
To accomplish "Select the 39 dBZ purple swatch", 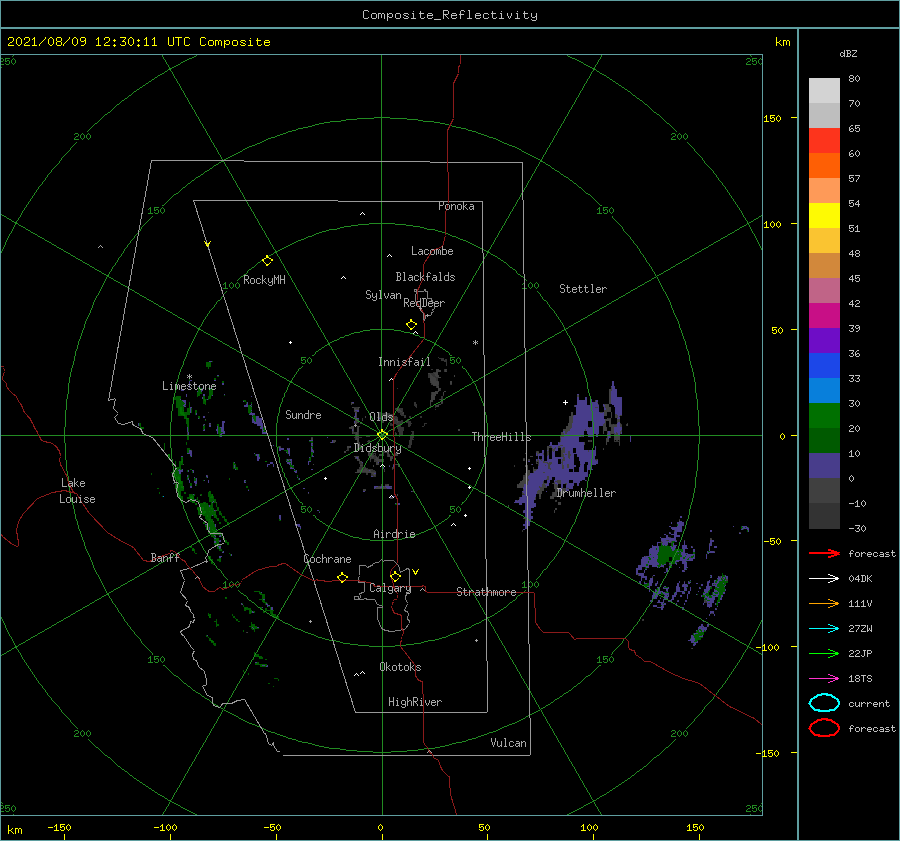I will [824, 340].
